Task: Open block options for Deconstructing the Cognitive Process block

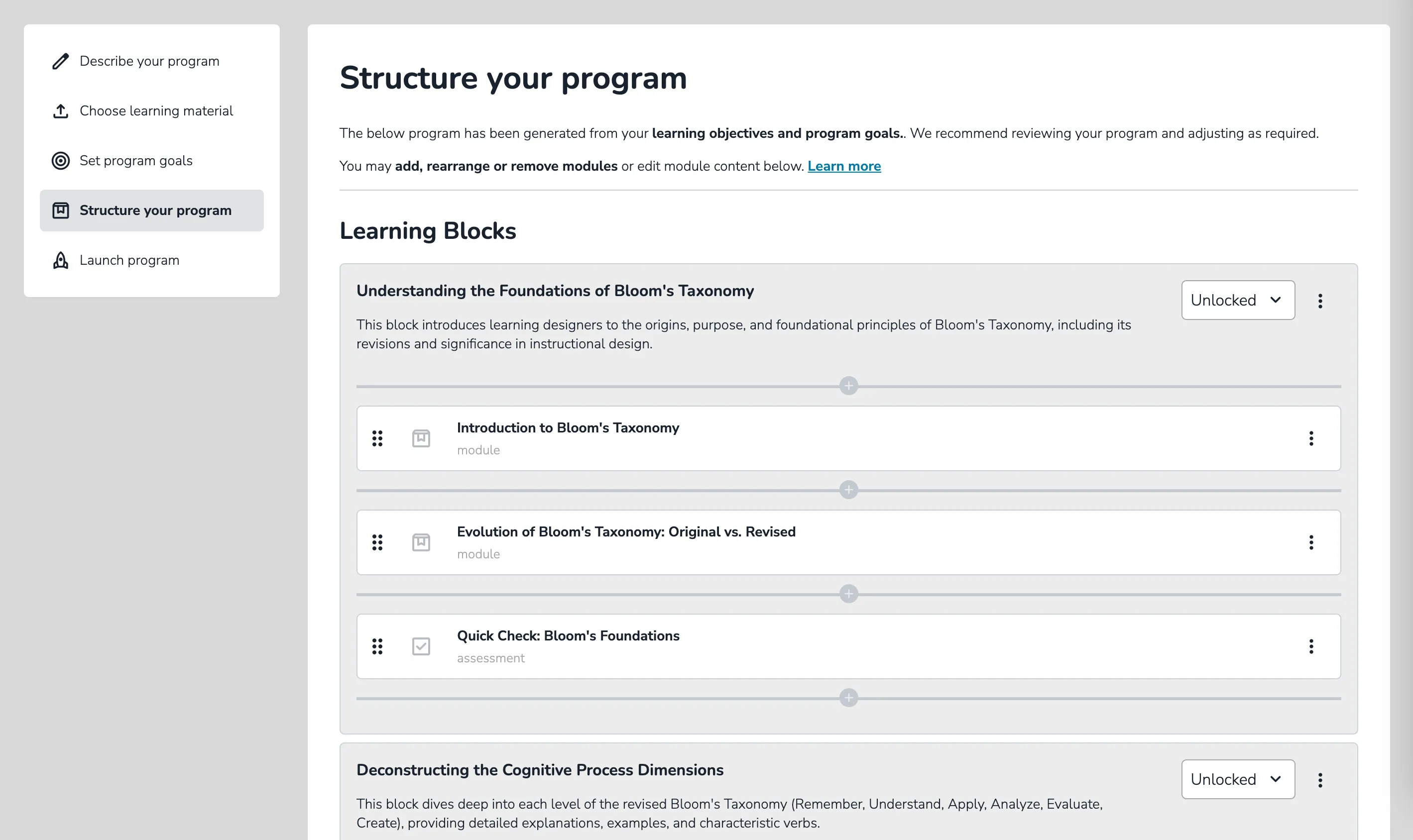Action: coord(1320,780)
